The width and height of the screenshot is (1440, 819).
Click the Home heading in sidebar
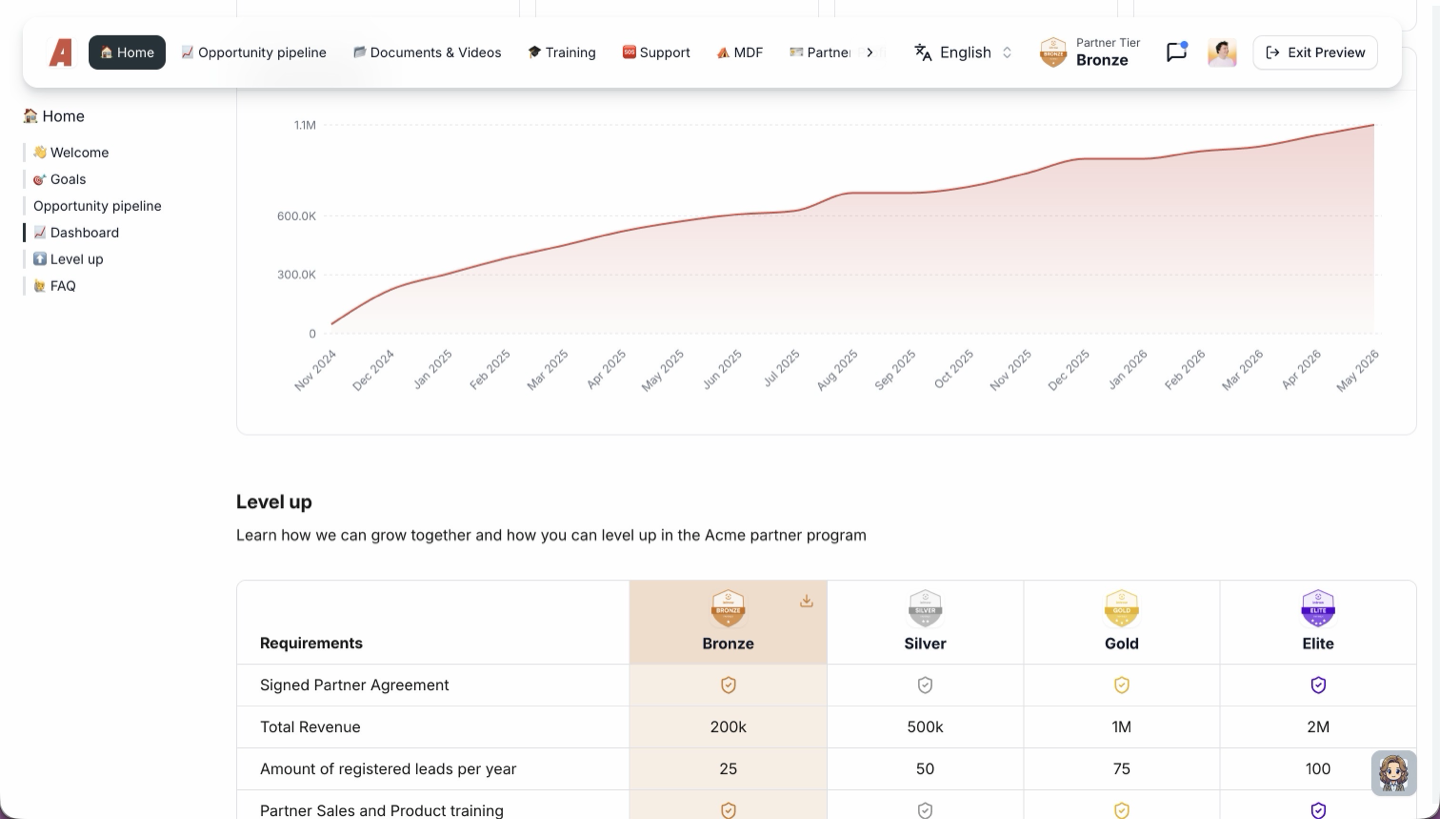(x=54, y=116)
